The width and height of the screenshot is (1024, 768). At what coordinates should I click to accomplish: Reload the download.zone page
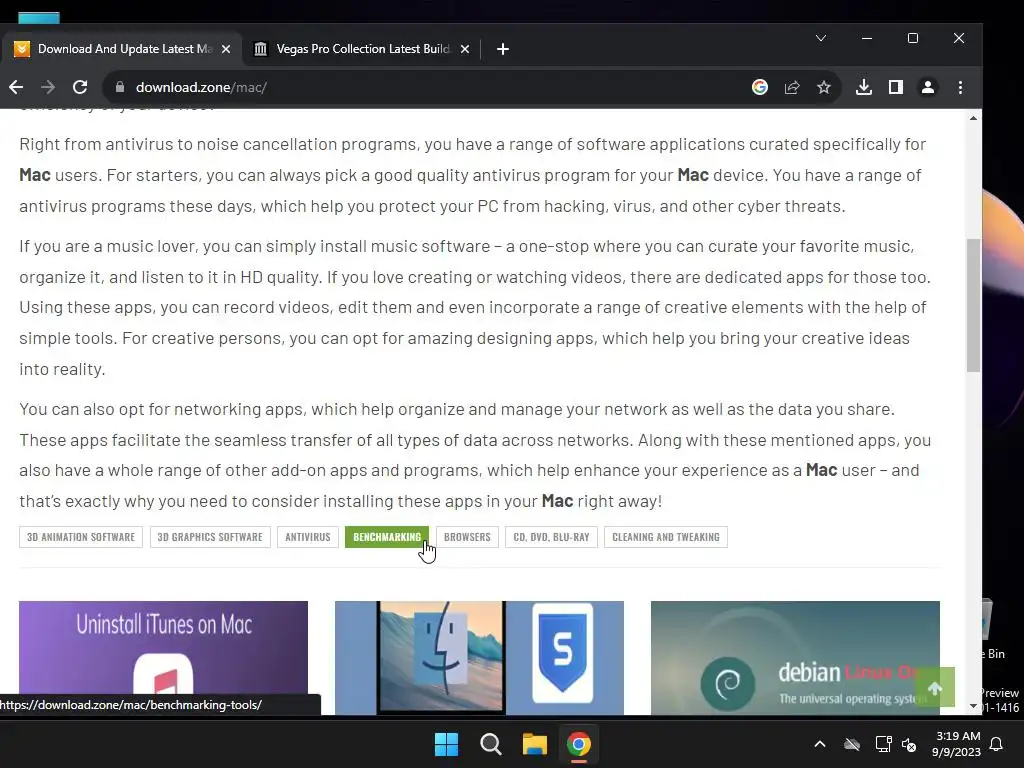[80, 87]
